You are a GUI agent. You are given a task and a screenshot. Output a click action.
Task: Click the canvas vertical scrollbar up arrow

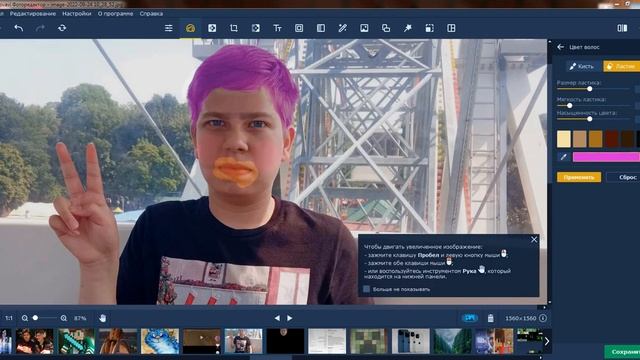point(549,42)
